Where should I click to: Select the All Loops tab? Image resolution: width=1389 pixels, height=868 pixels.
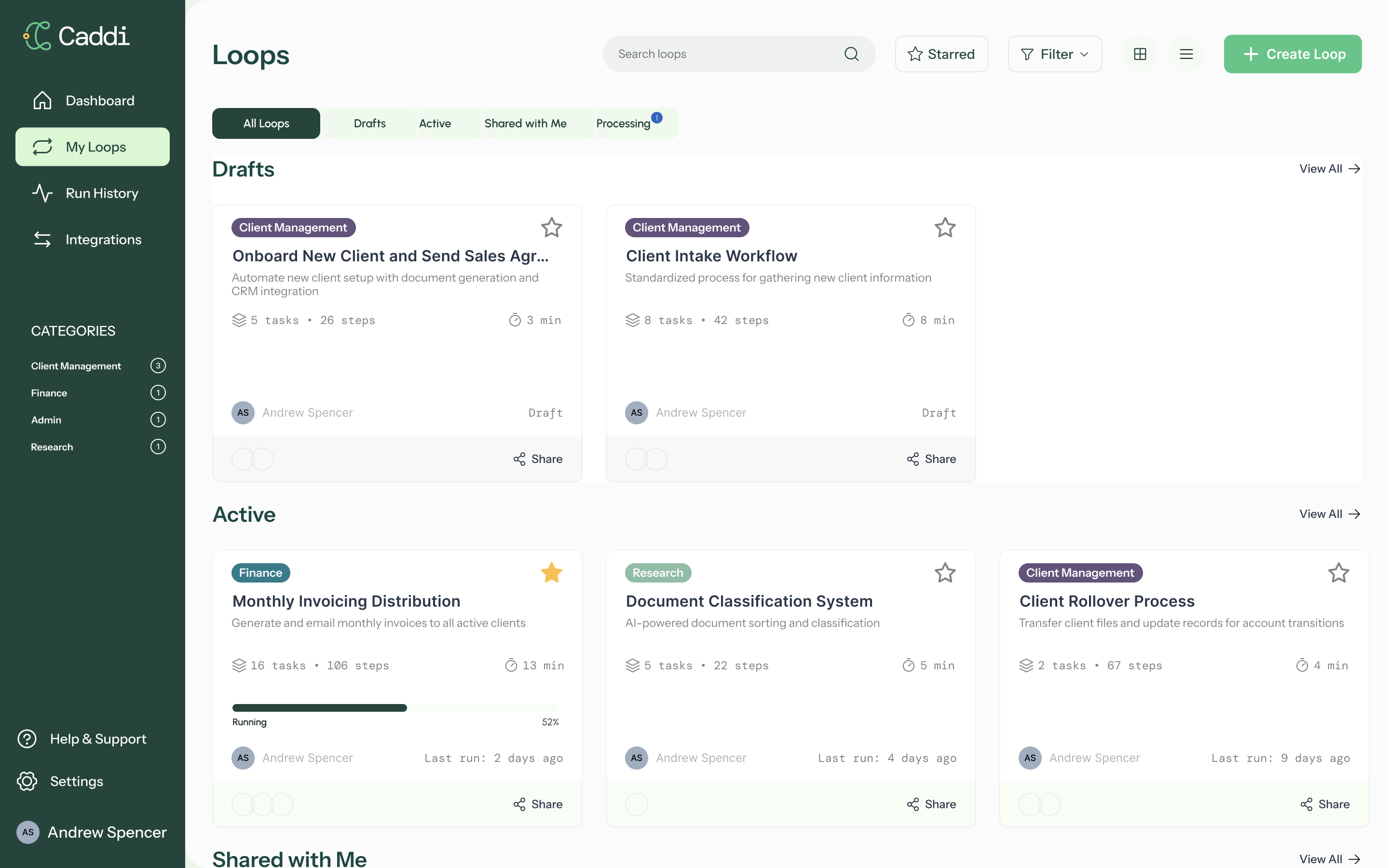point(266,123)
